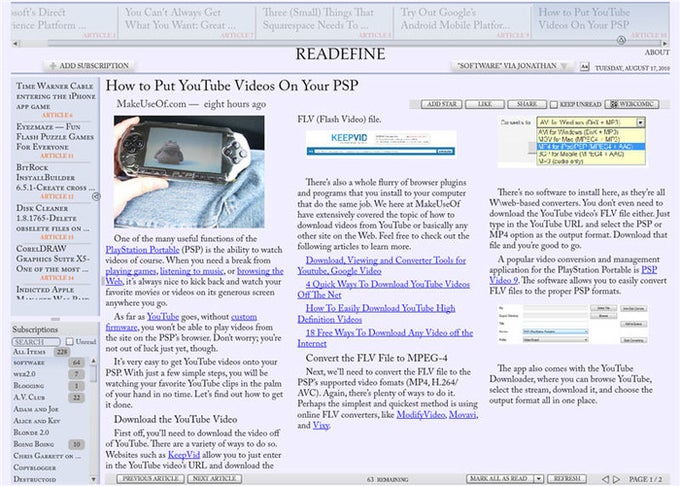Viewport: 680px width, 486px height.
Task: Go to the previous page with the left triangle
Action: pos(605,479)
